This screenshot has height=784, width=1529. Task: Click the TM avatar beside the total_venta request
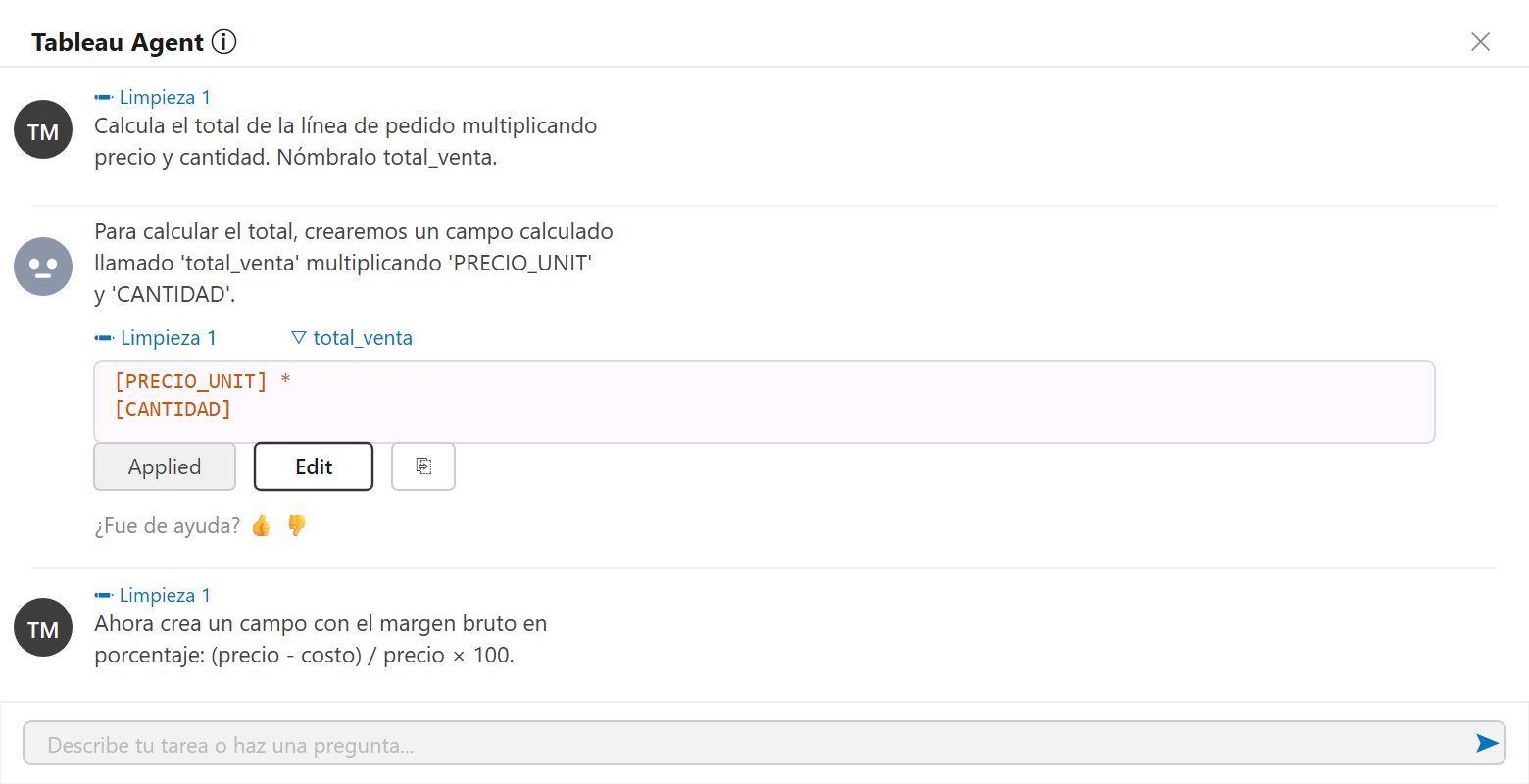[x=43, y=129]
